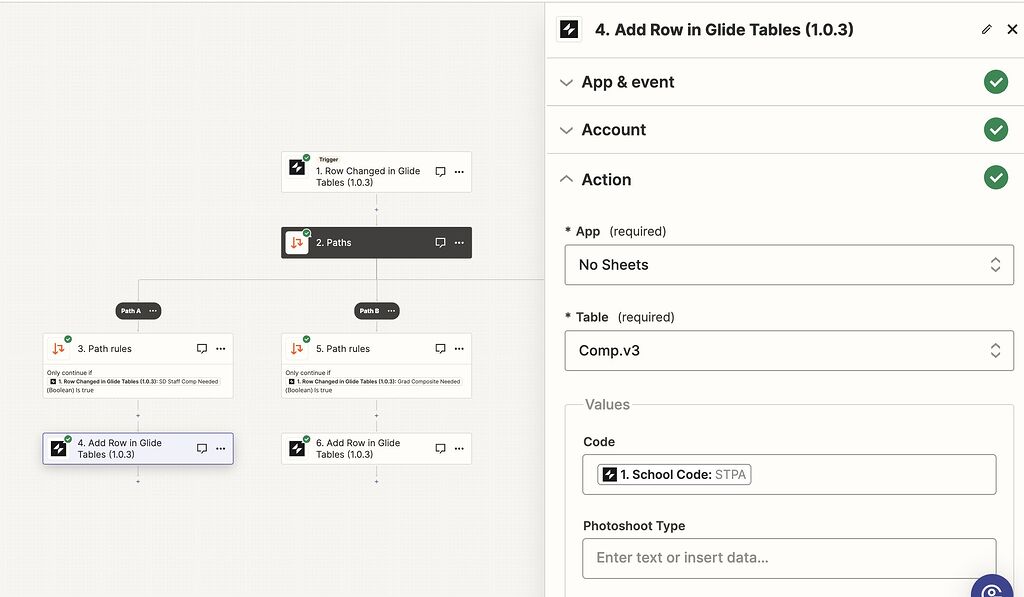
Task: Click the Zapier icon in the panel header
Action: point(568,29)
